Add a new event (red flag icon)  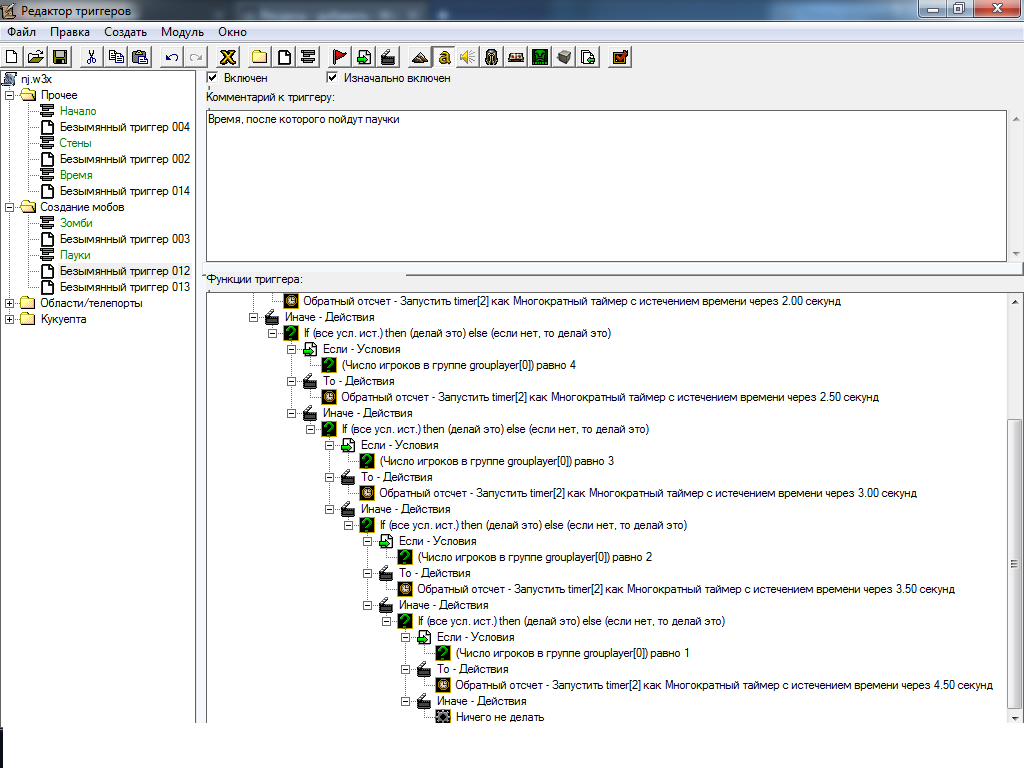[340, 57]
